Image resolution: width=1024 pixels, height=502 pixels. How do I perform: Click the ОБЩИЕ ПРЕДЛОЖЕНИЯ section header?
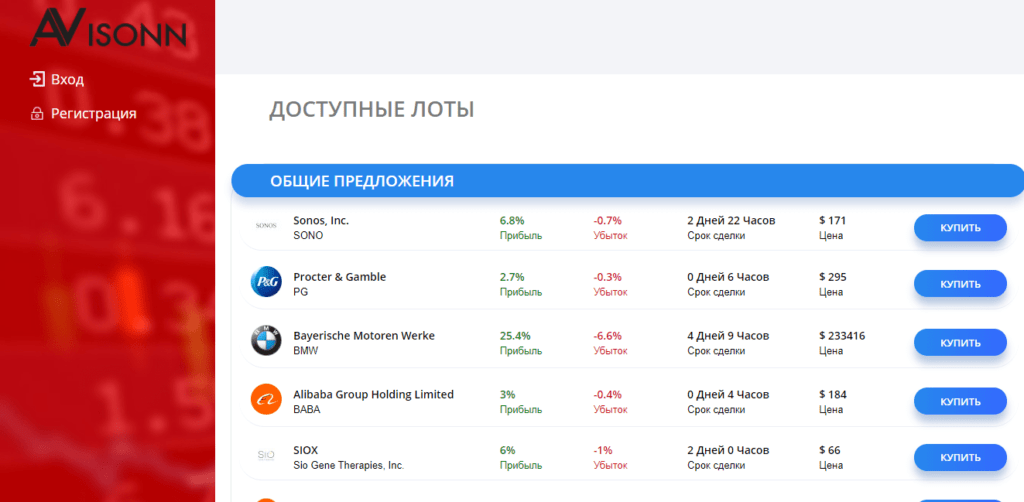click(x=628, y=181)
